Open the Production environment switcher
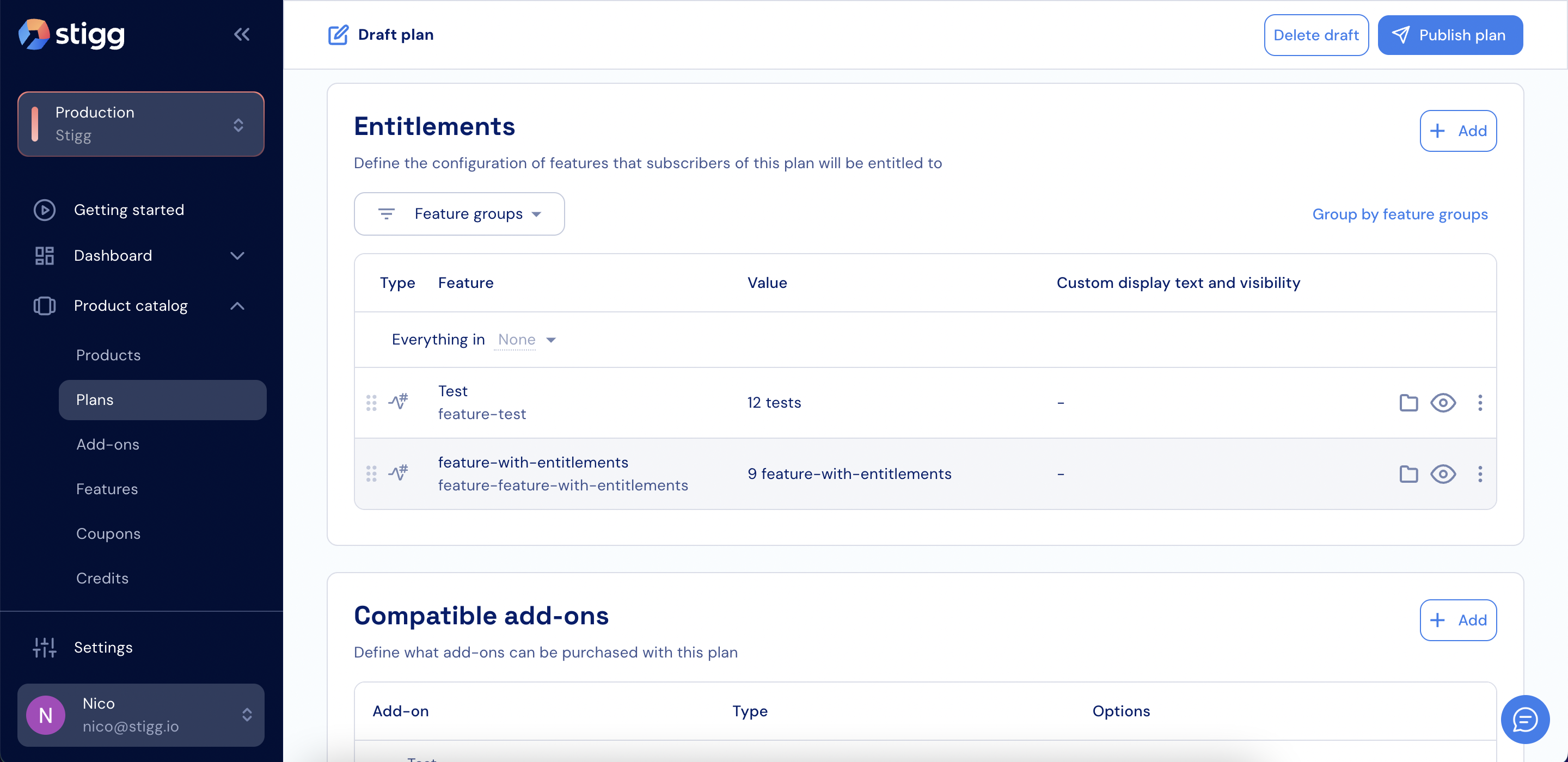This screenshot has width=1568, height=762. [x=140, y=124]
